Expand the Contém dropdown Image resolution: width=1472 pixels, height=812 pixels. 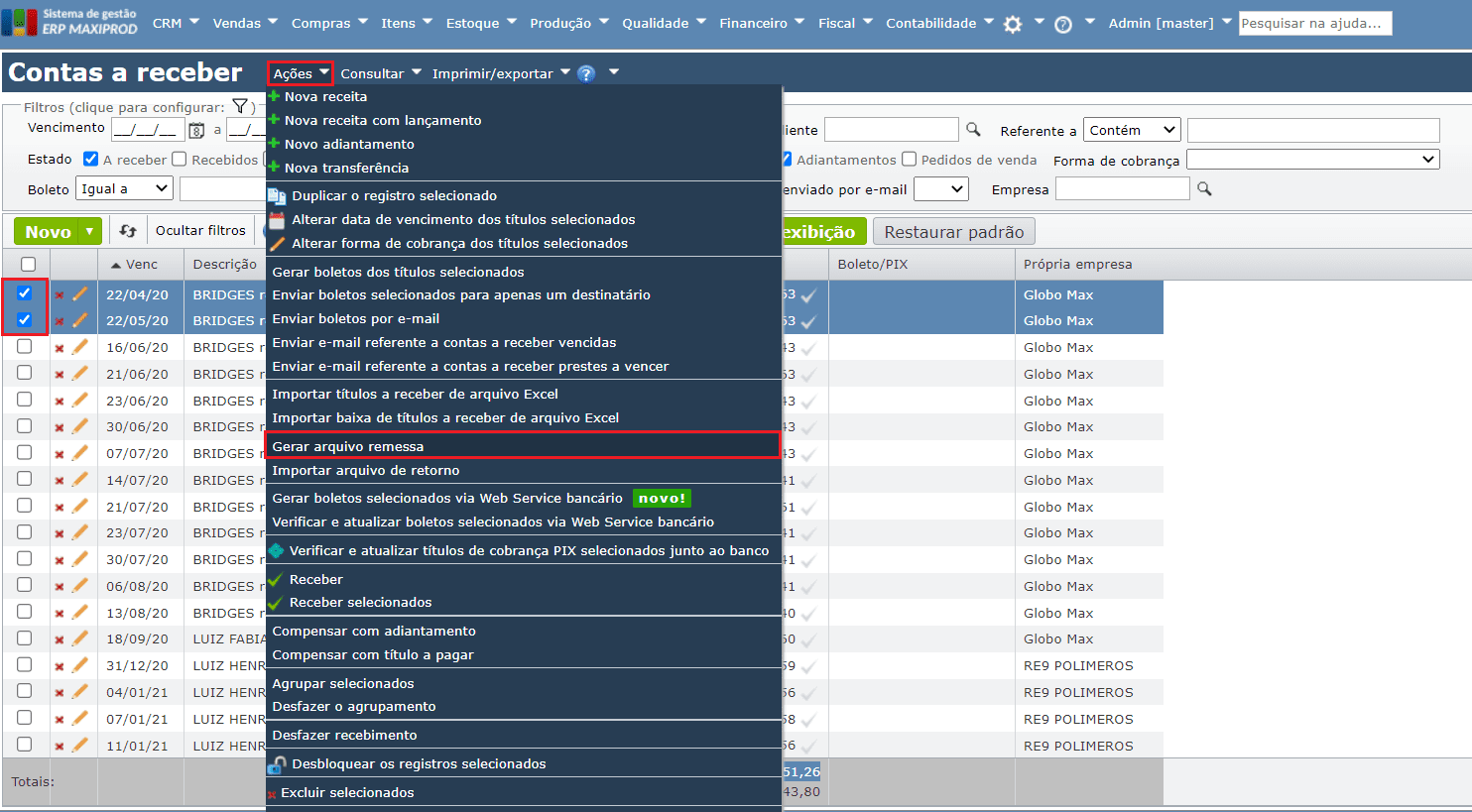(x=1131, y=130)
